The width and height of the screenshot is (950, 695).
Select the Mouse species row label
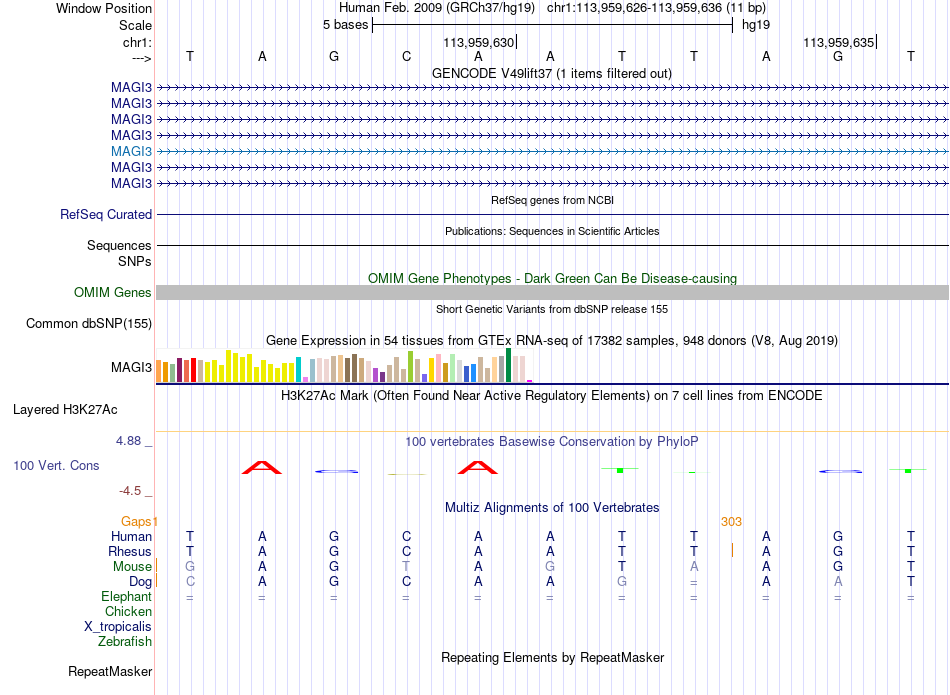point(132,567)
